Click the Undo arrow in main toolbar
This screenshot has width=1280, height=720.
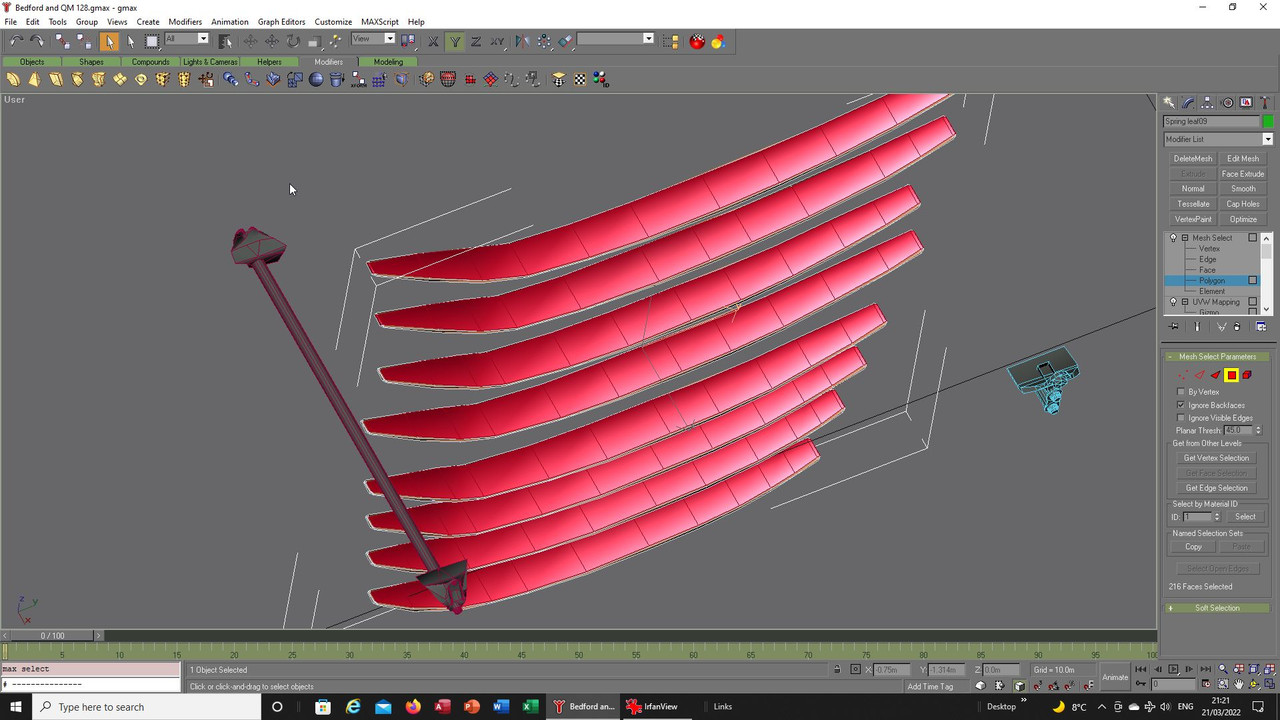coord(16,41)
